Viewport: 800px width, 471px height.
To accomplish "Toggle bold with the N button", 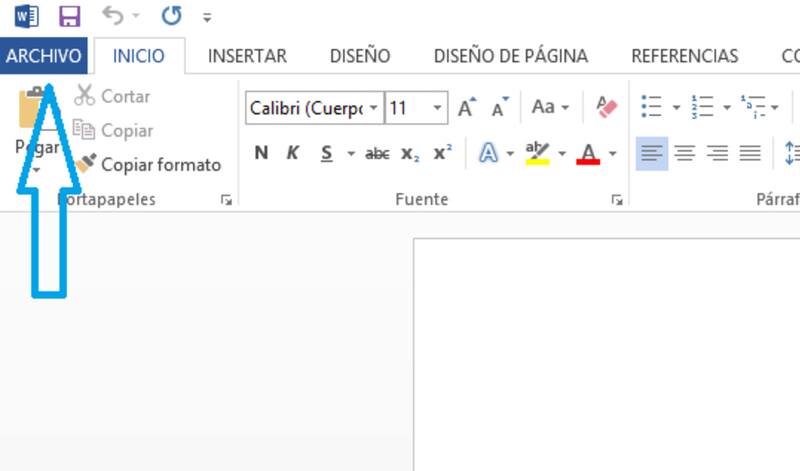I will (261, 153).
